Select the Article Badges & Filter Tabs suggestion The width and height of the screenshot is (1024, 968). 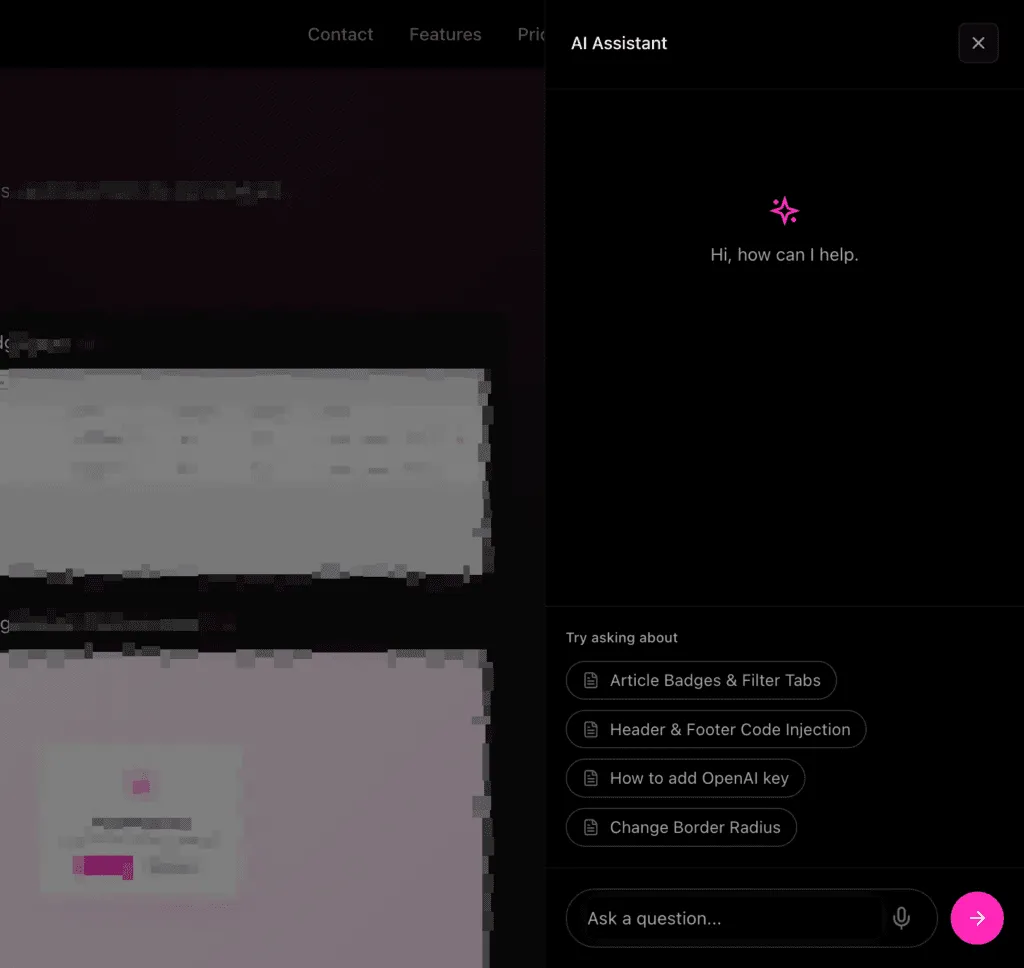pos(701,680)
